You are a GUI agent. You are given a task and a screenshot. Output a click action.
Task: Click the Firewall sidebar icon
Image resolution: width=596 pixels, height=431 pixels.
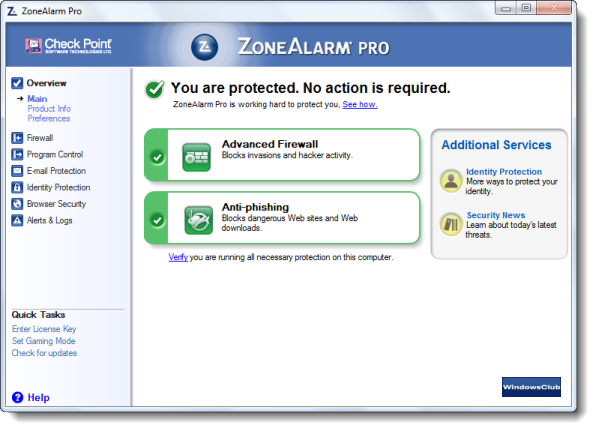point(17,138)
